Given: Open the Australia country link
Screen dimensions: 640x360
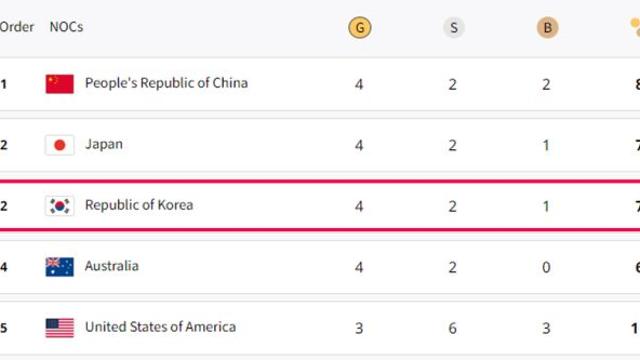Looking at the screenshot, I should 111,266.
